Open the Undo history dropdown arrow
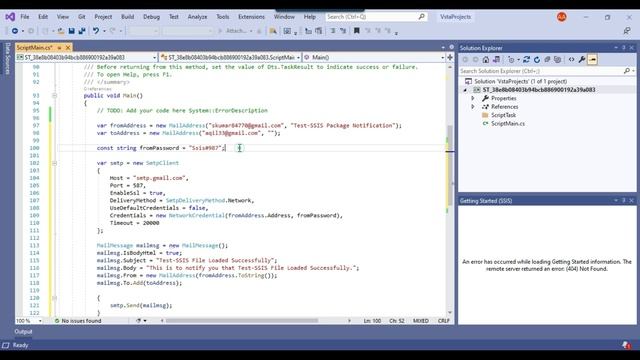The image size is (640, 360). (104, 31)
